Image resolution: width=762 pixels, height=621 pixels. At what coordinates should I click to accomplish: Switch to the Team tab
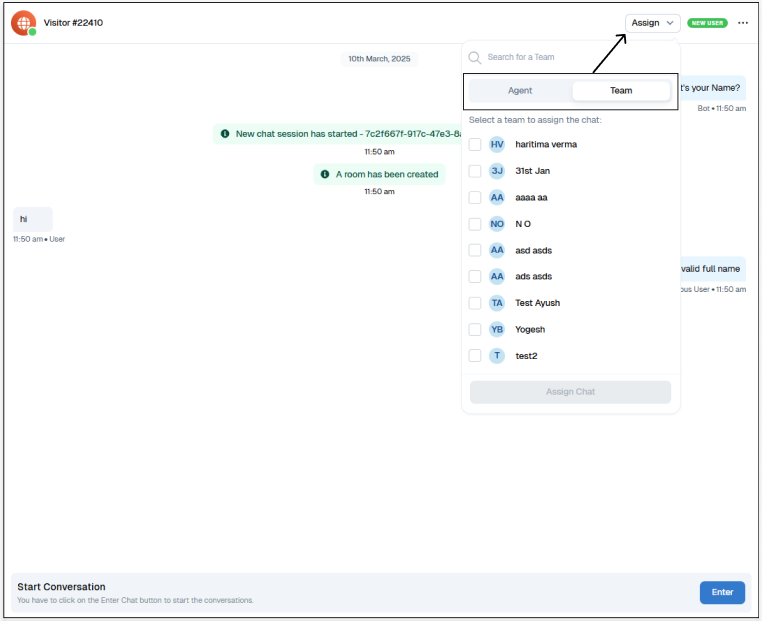coord(621,91)
